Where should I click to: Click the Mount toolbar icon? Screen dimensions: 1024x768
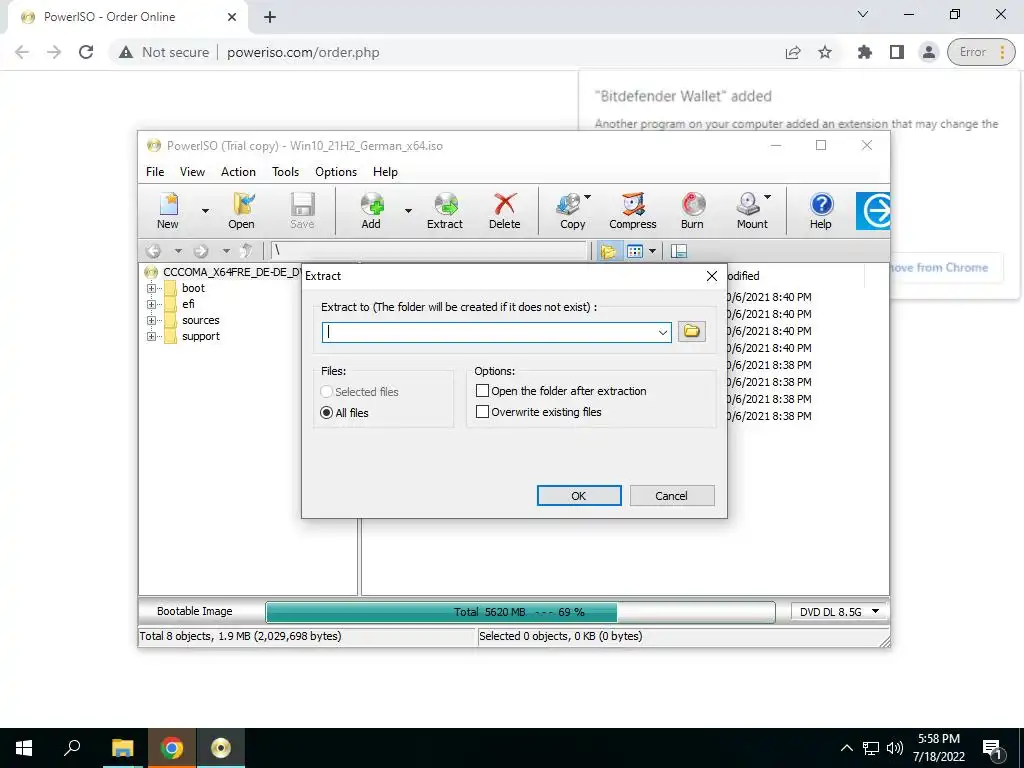pos(750,210)
